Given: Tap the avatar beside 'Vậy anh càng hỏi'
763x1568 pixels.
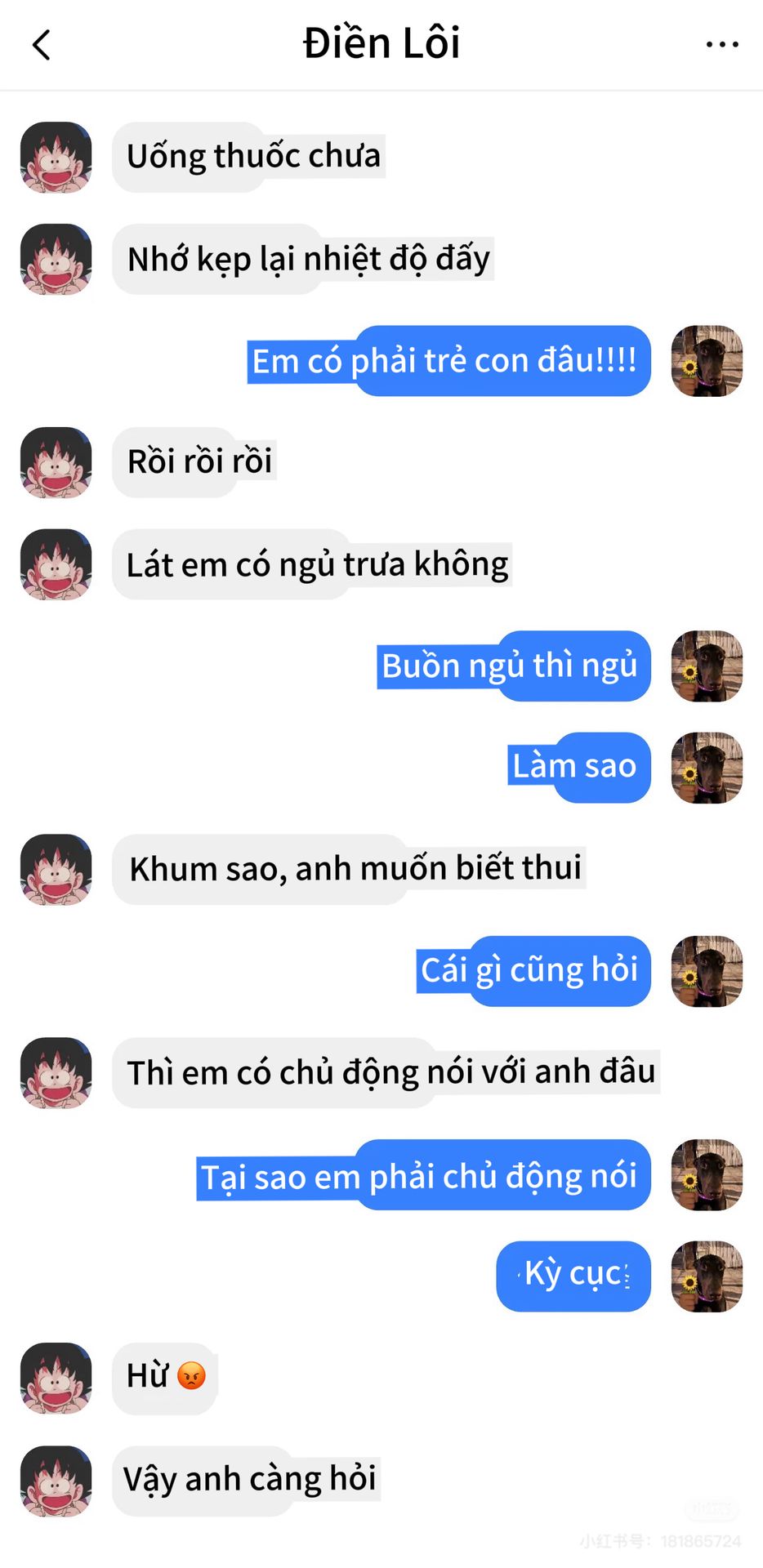Looking at the screenshot, I should (56, 1481).
